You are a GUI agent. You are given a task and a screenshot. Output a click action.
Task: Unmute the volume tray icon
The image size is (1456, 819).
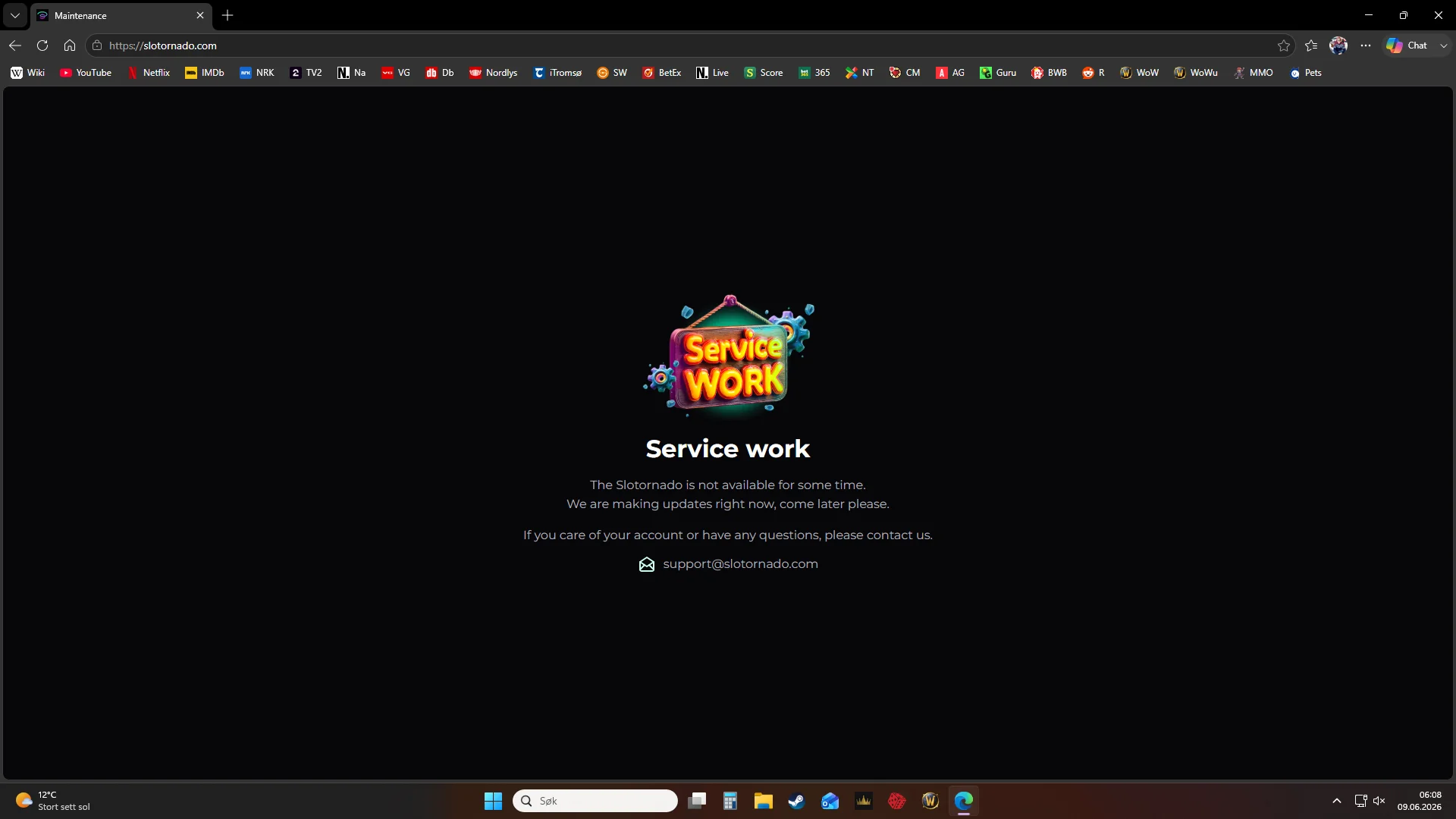(1379, 801)
